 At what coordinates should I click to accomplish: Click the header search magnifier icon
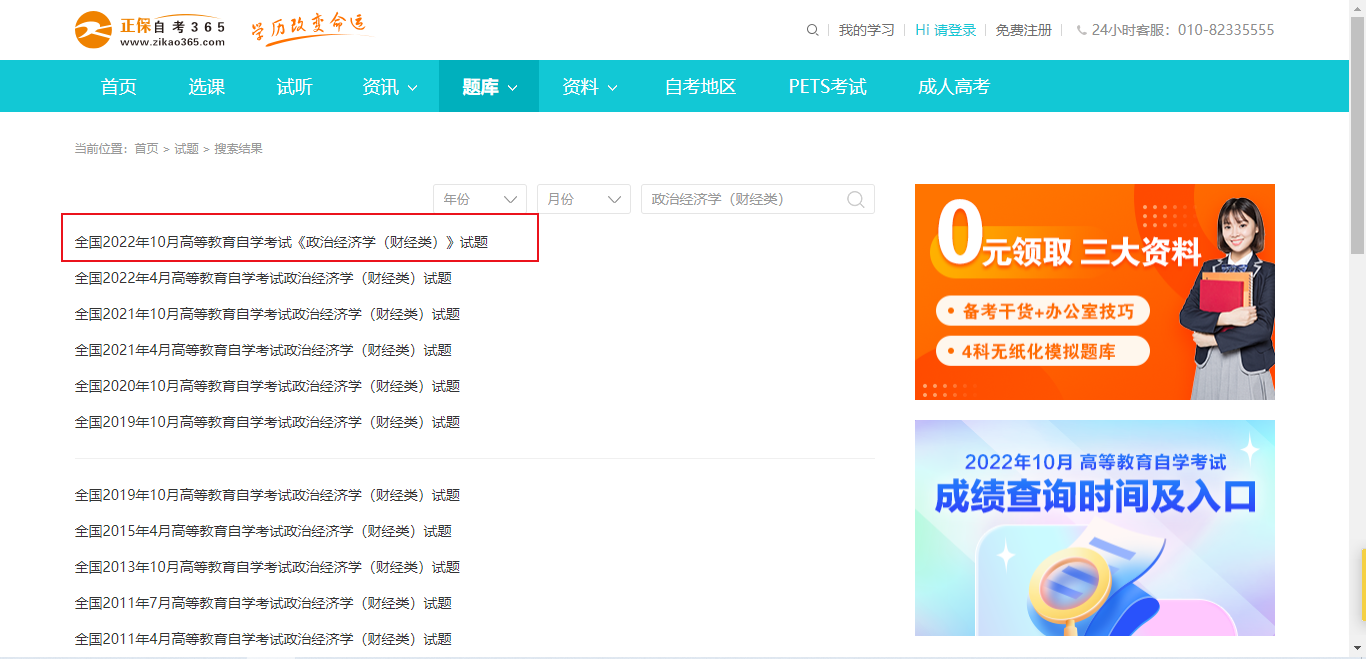[812, 30]
